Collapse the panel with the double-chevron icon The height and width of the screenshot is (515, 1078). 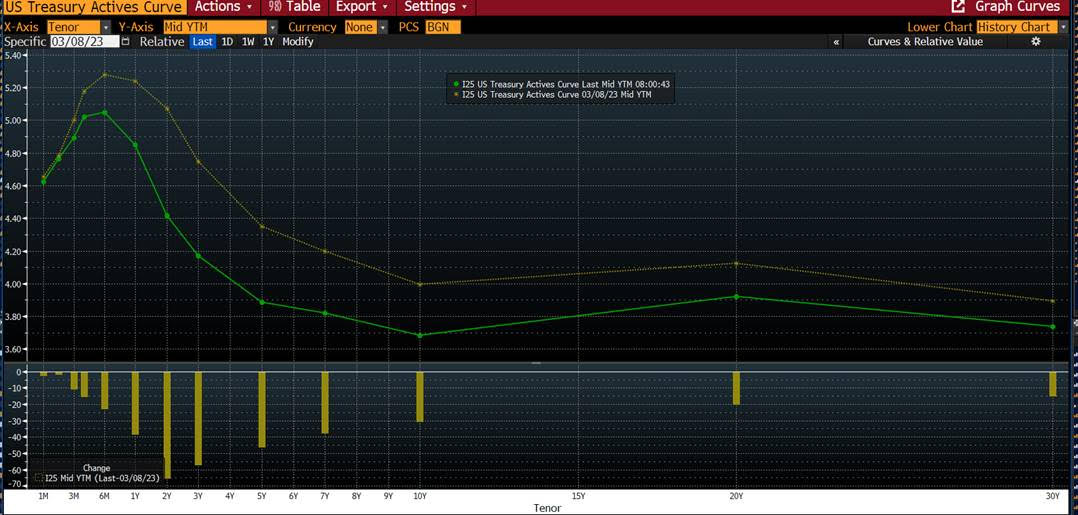836,42
